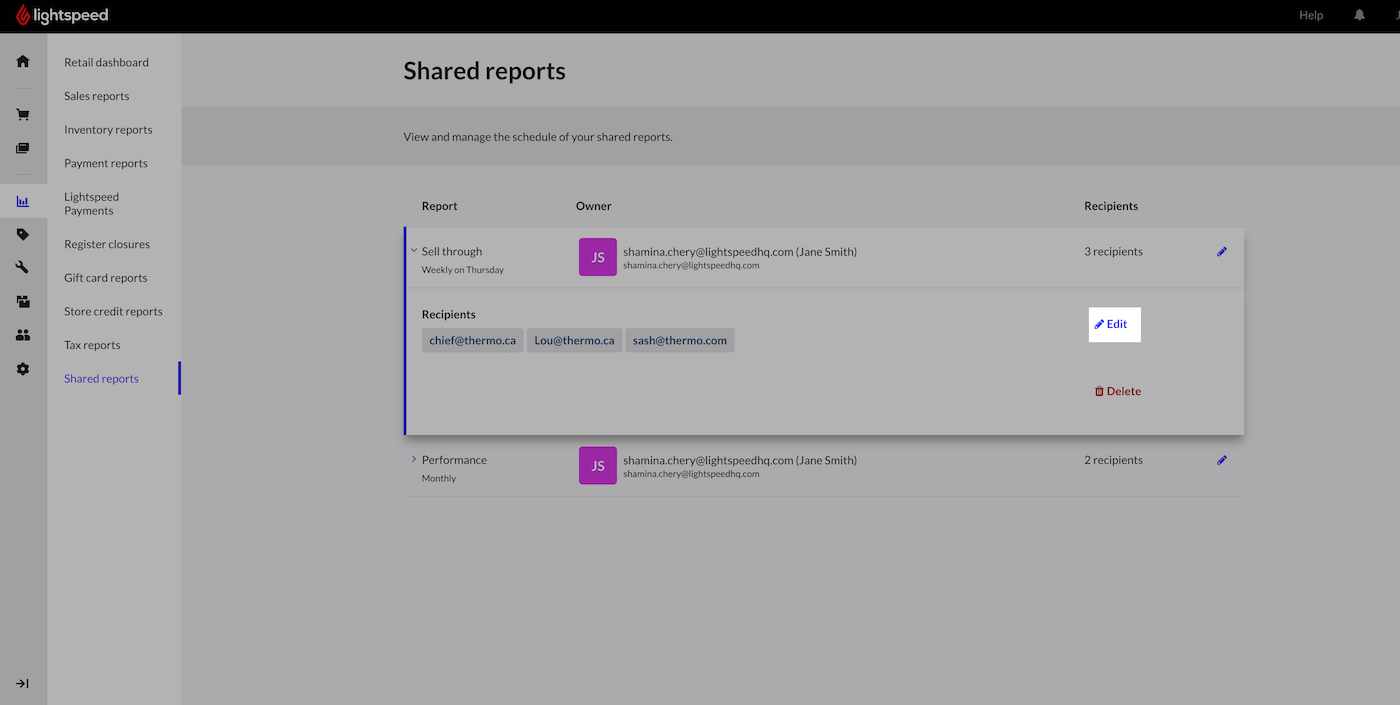The height and width of the screenshot is (705, 1400).
Task: Select the Reporting bar chart icon
Action: (23, 201)
